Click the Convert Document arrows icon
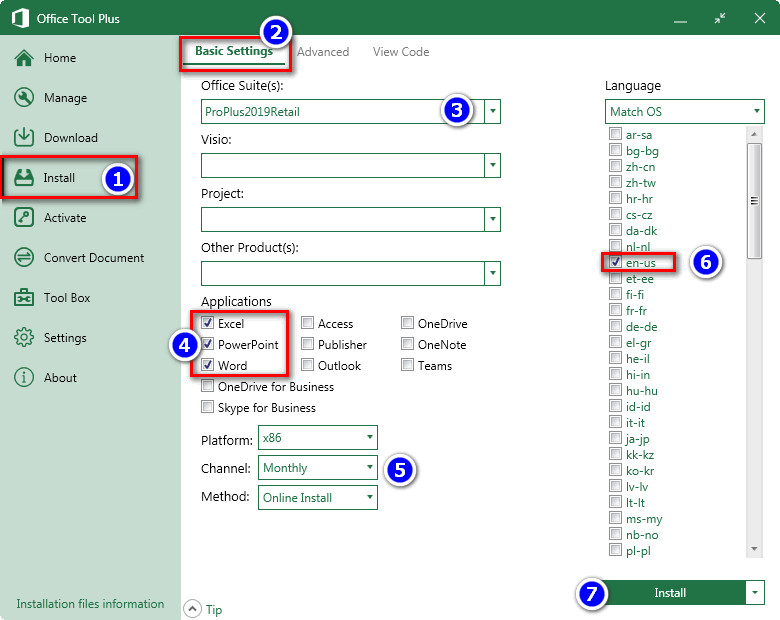The image size is (780, 620). [24, 257]
